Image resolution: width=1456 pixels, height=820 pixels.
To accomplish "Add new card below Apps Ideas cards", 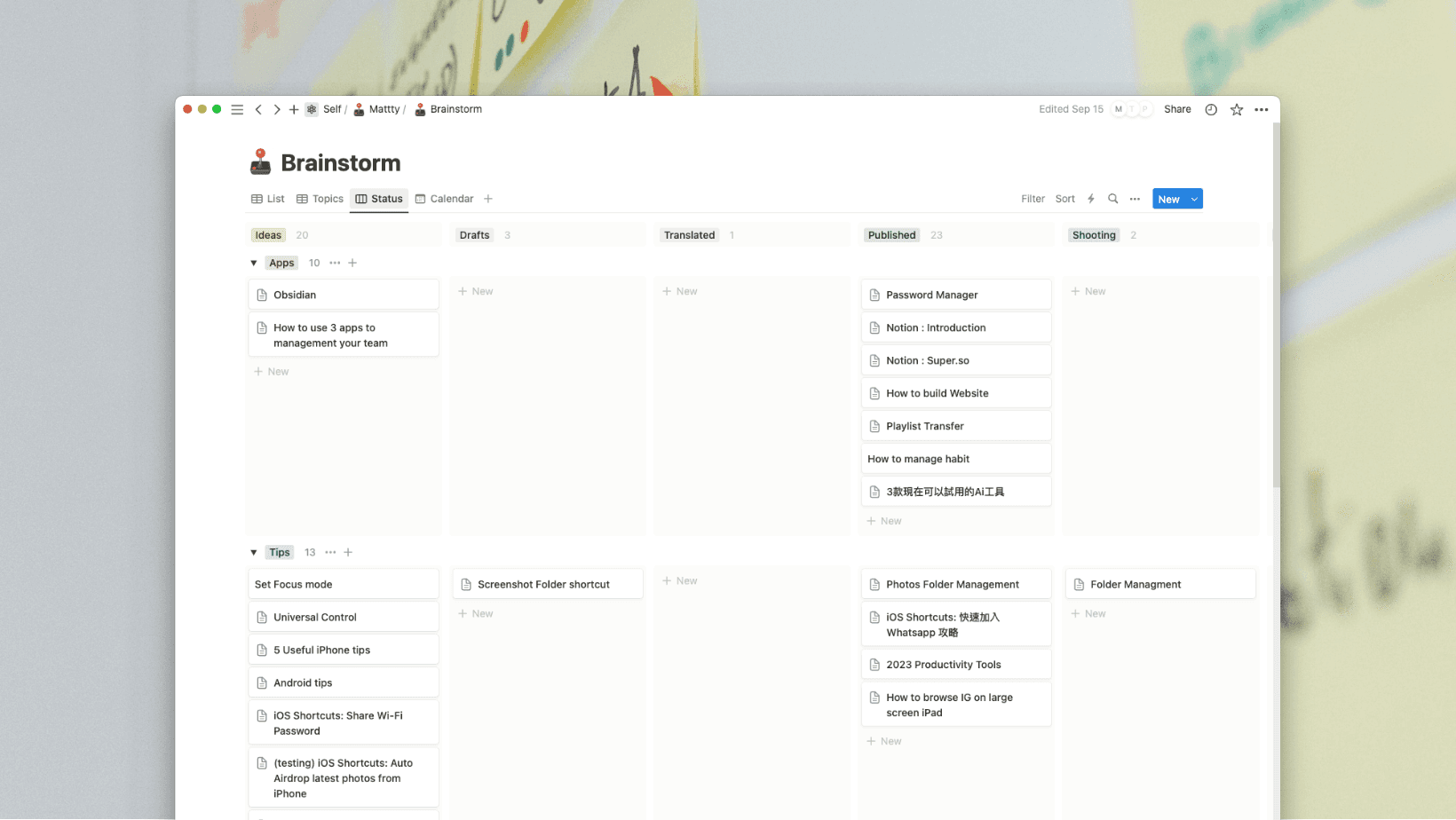I will point(272,371).
